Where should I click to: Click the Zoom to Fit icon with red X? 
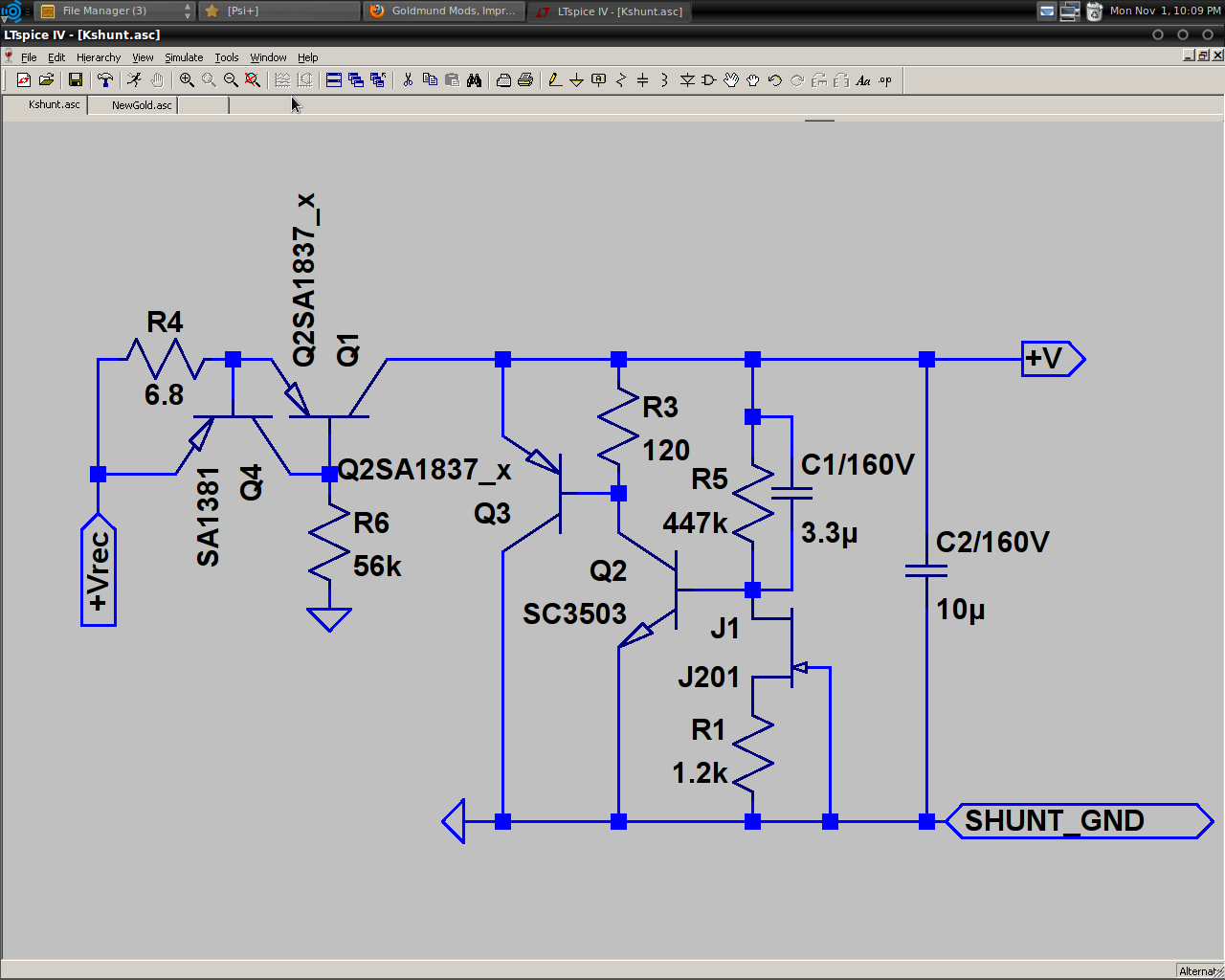pos(253,80)
